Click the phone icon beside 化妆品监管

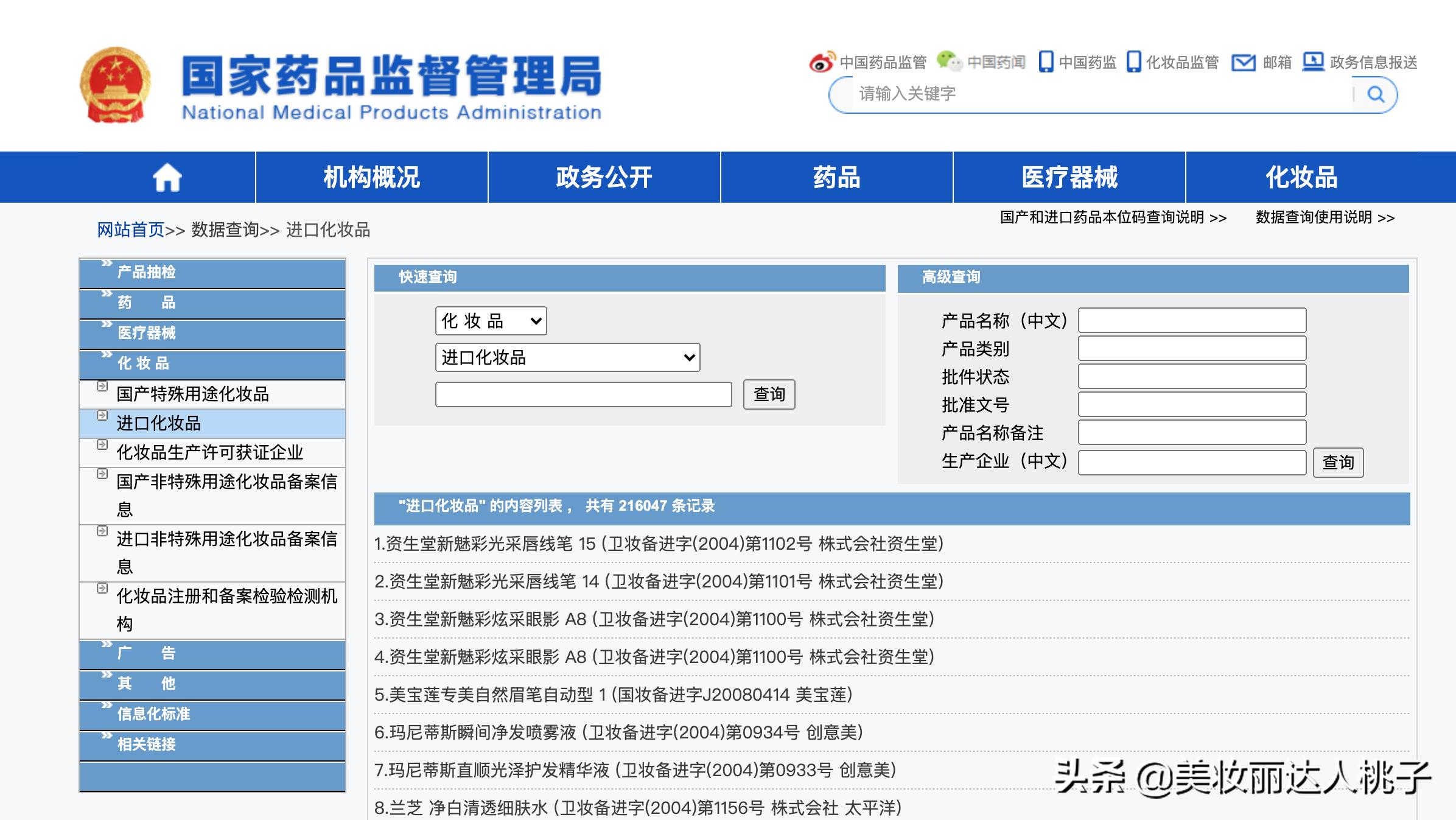[x=1133, y=62]
